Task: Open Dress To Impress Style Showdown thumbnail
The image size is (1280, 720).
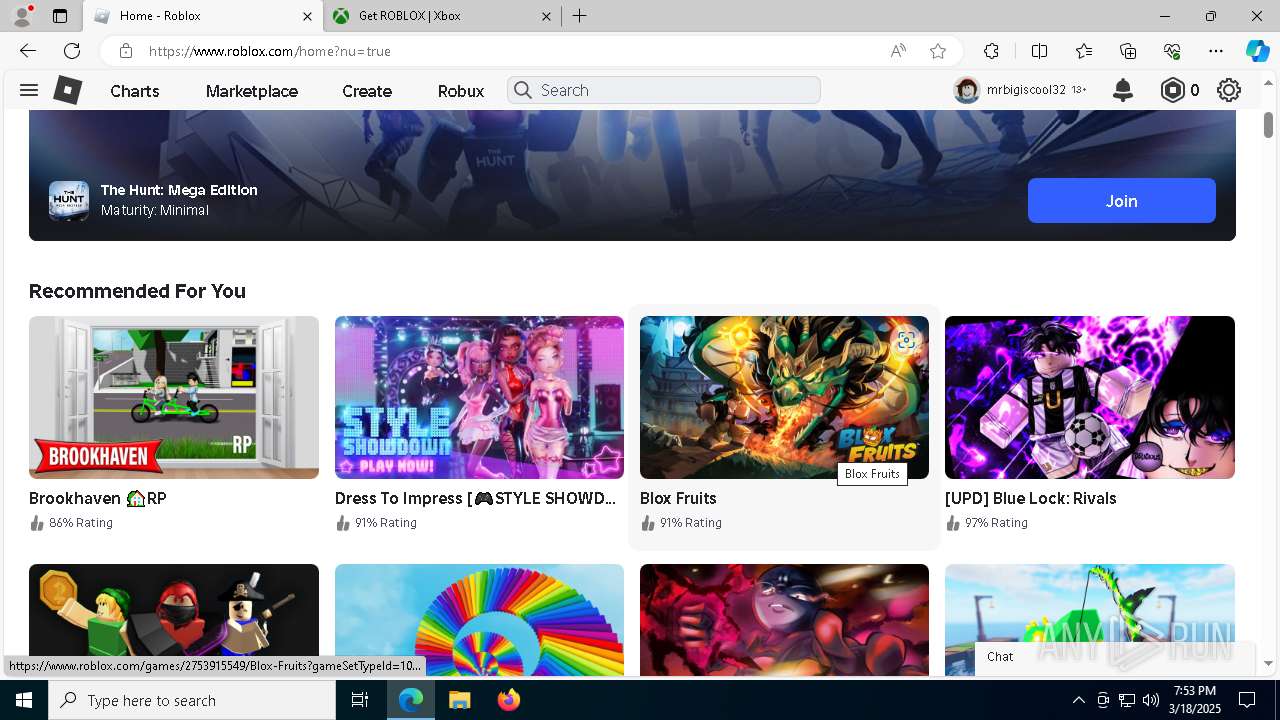Action: [479, 398]
